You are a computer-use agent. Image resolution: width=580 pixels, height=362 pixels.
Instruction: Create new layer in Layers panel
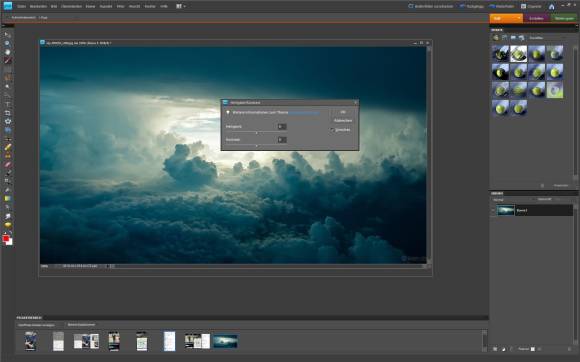coord(495,349)
